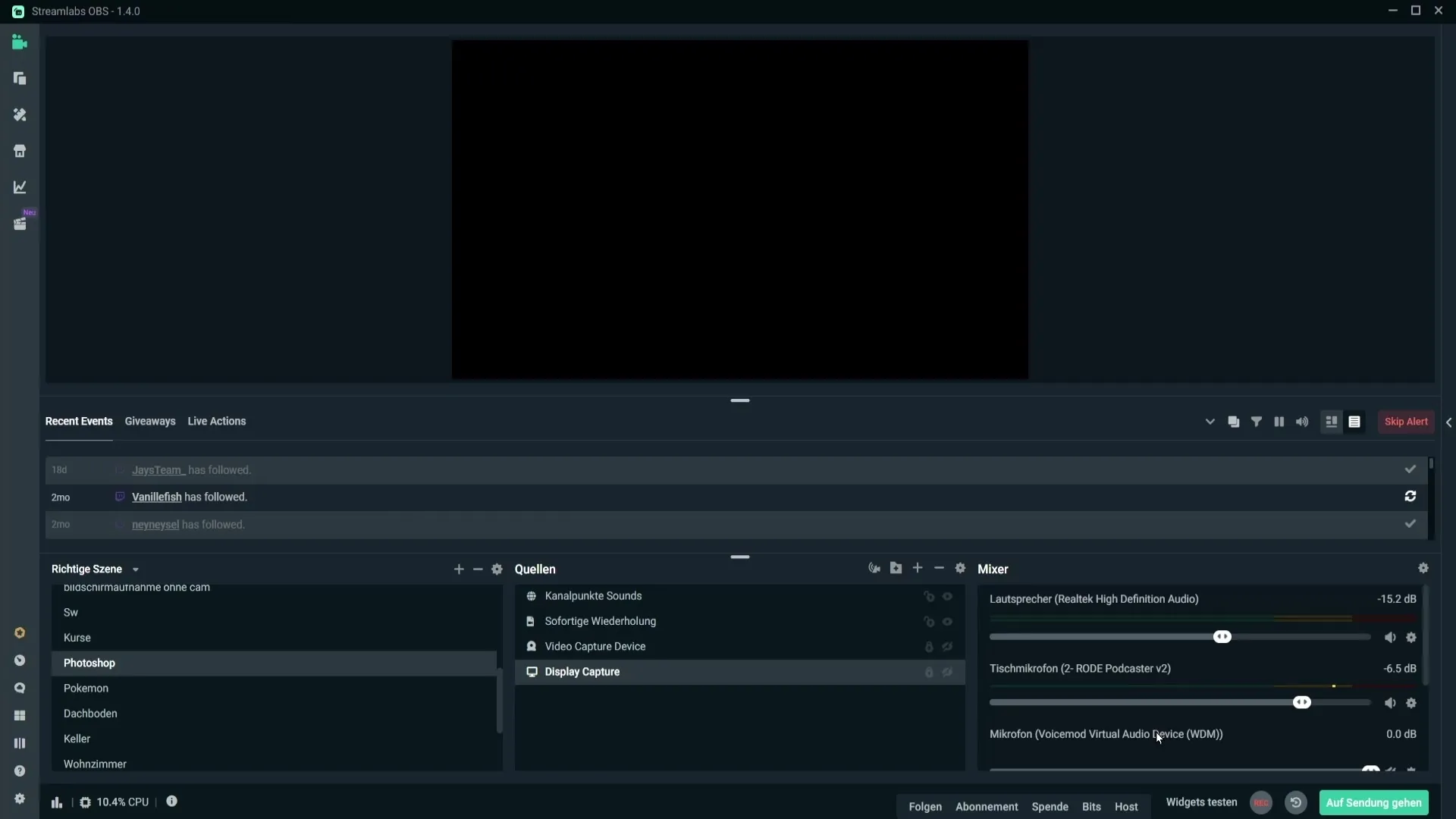
Task: Click the Scenes panel settings gear
Action: click(496, 569)
